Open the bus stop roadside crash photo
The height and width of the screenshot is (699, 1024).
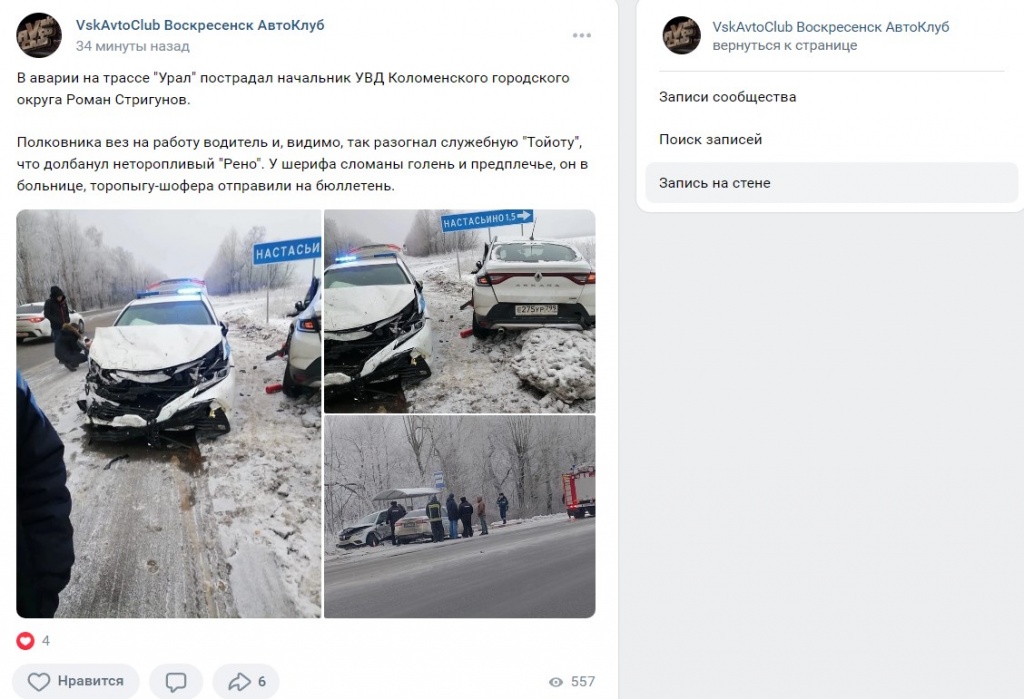[x=460, y=517]
